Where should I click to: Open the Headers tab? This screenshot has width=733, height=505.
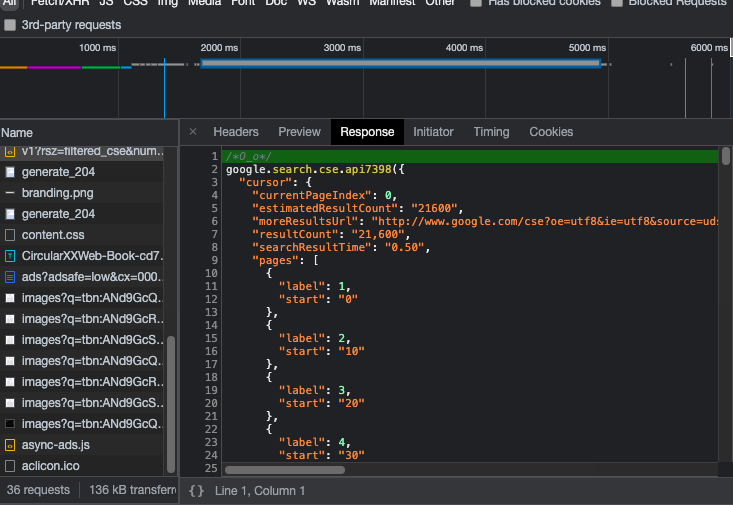point(236,132)
